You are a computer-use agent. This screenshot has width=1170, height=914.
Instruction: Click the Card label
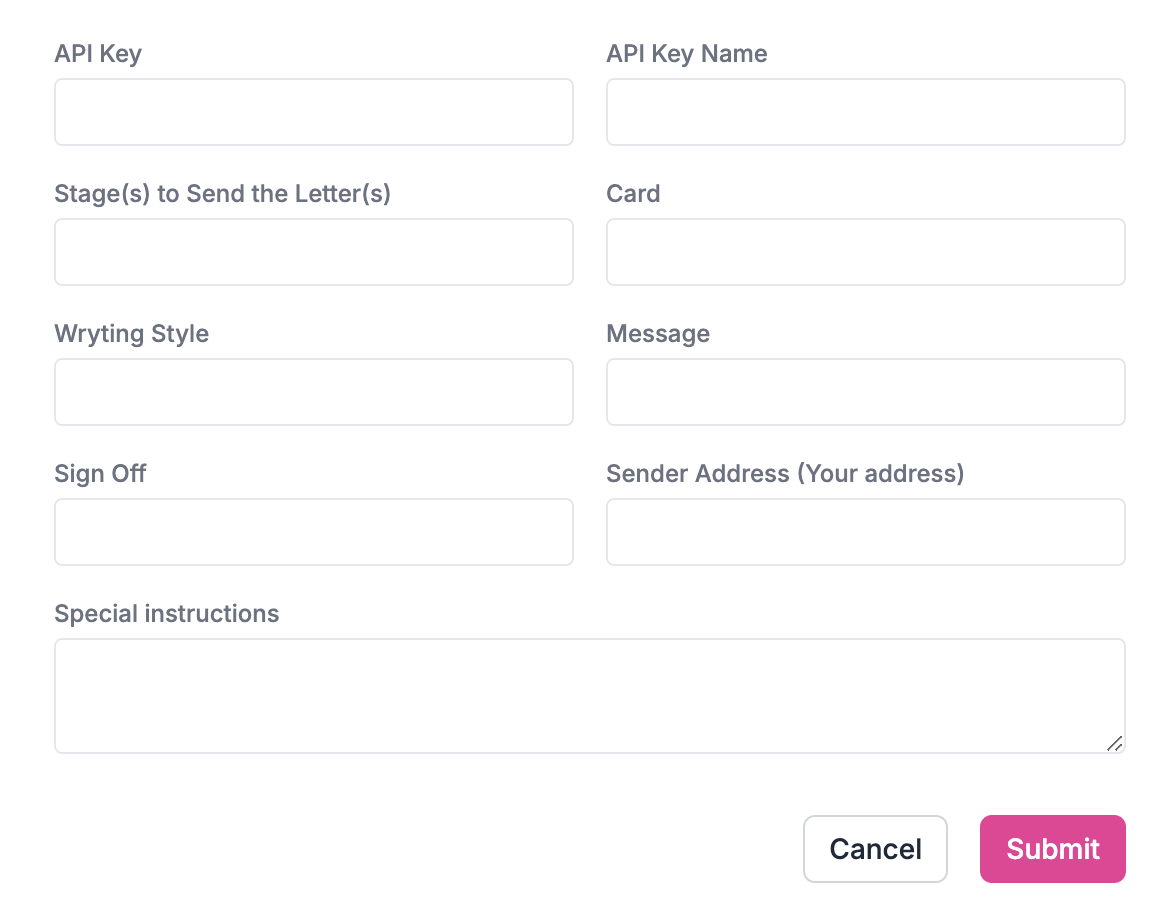(633, 194)
